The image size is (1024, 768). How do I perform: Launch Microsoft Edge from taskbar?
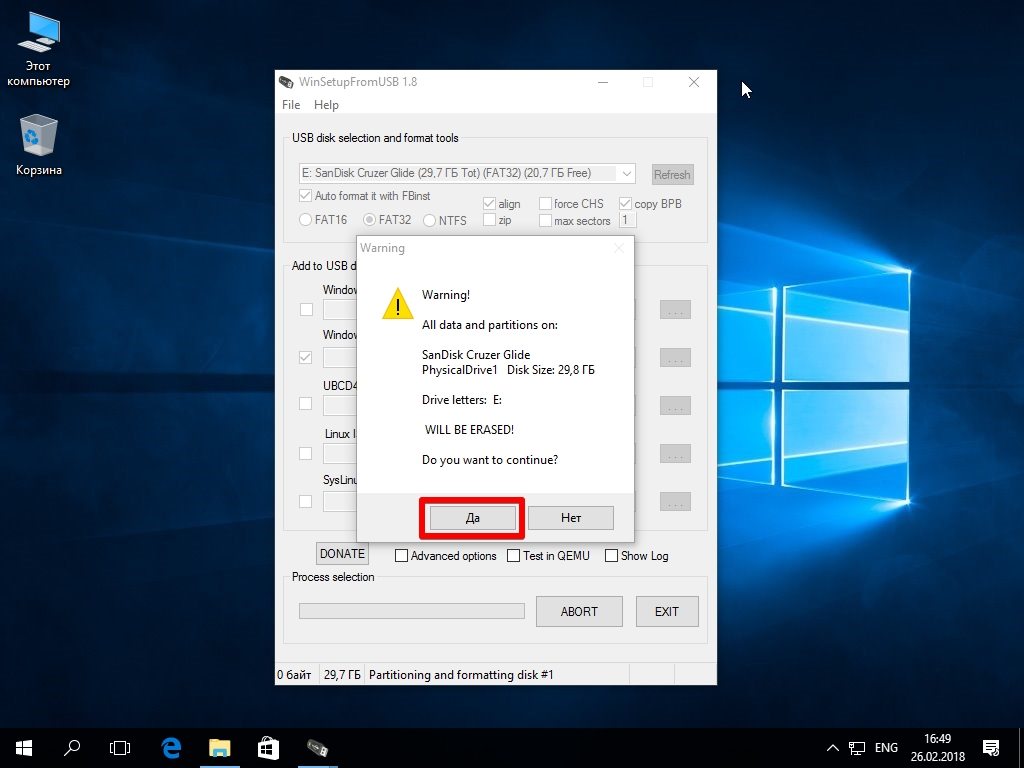click(x=171, y=748)
